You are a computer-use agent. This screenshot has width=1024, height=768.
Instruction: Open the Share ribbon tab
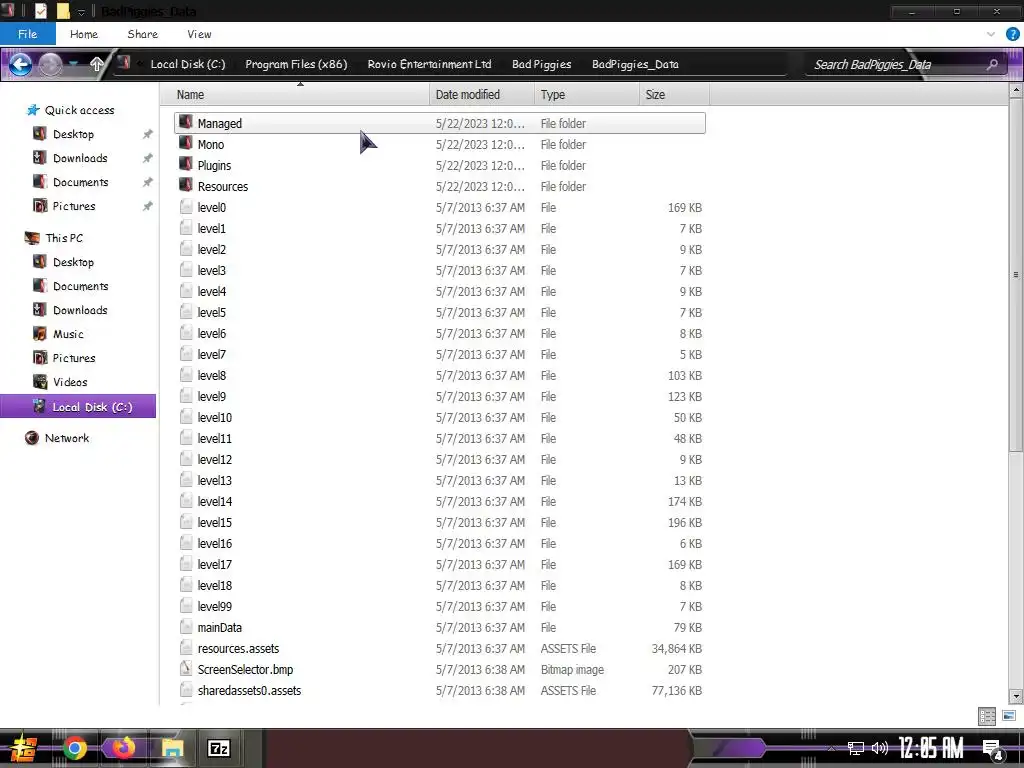pyautogui.click(x=142, y=34)
